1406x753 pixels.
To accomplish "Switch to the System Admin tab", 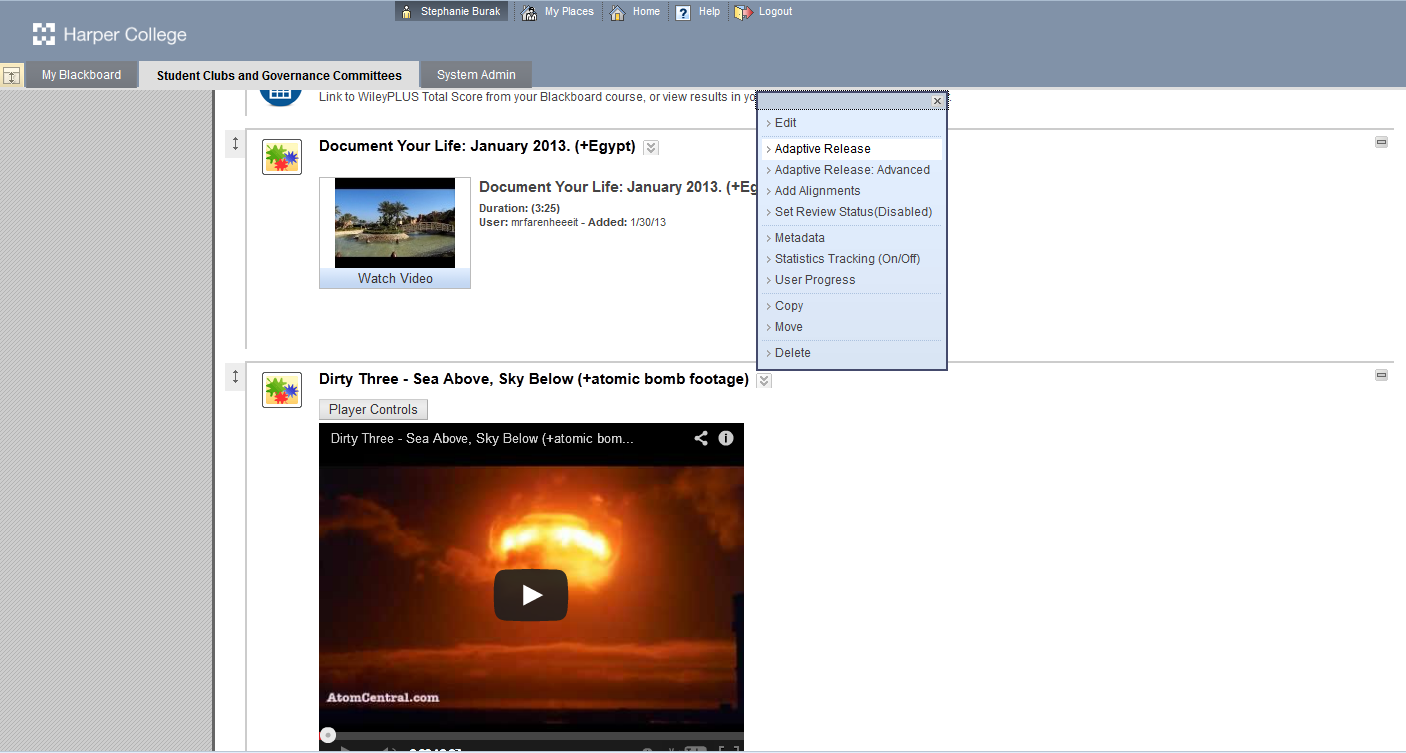I will 476,75.
